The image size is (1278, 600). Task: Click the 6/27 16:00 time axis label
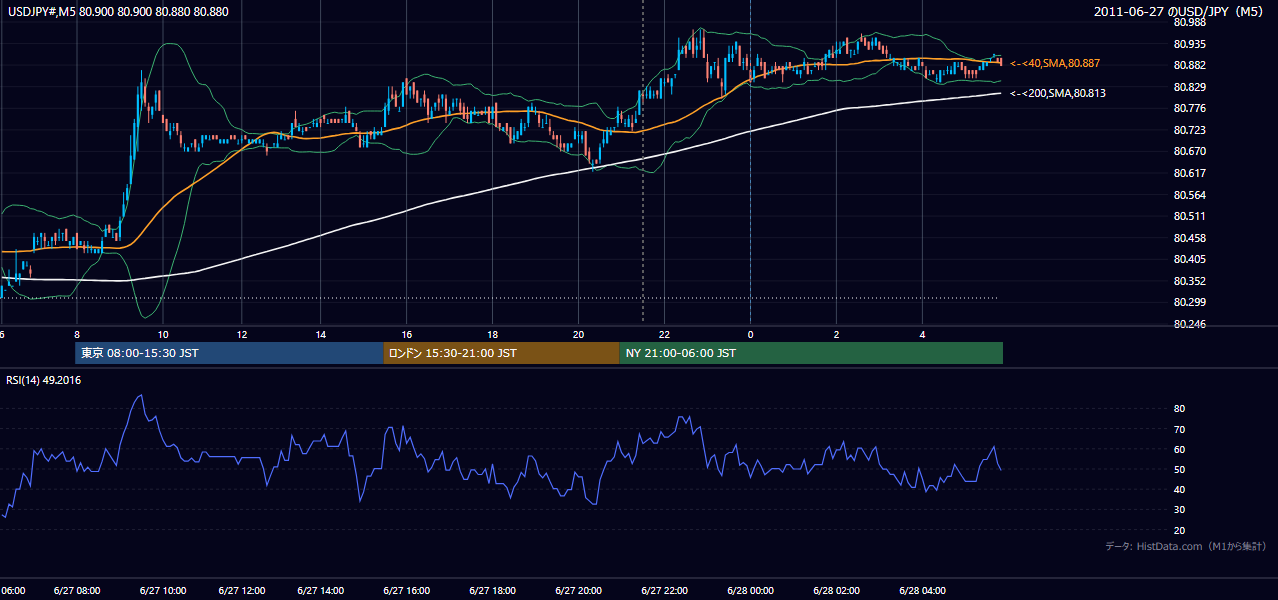click(x=406, y=590)
